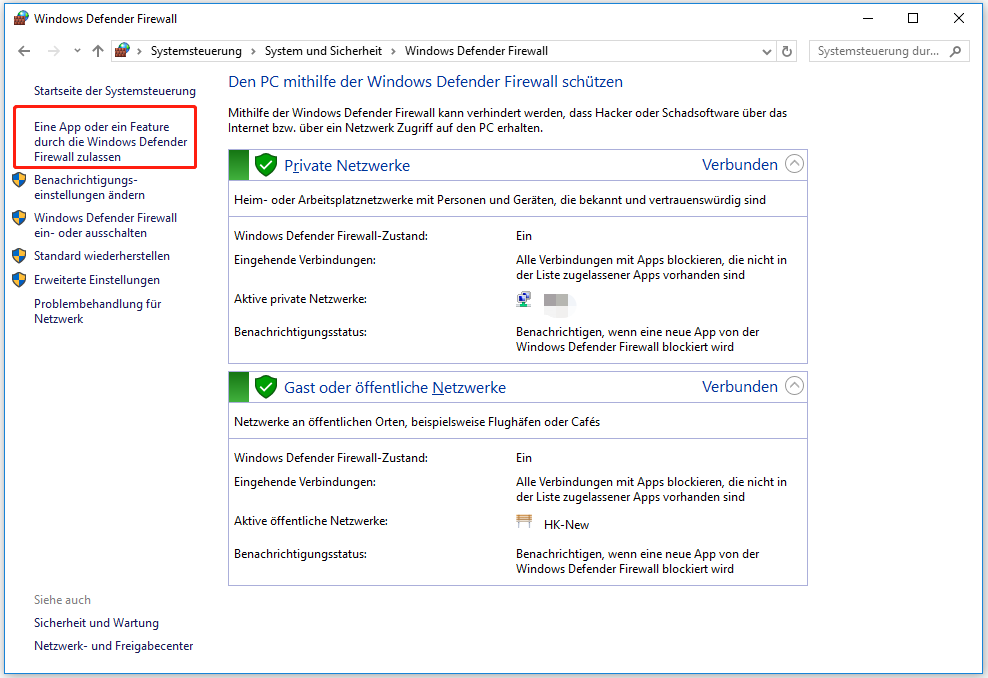Go up one level with the Up arrow
This screenshot has height=678, width=988.
pyautogui.click(x=98, y=51)
